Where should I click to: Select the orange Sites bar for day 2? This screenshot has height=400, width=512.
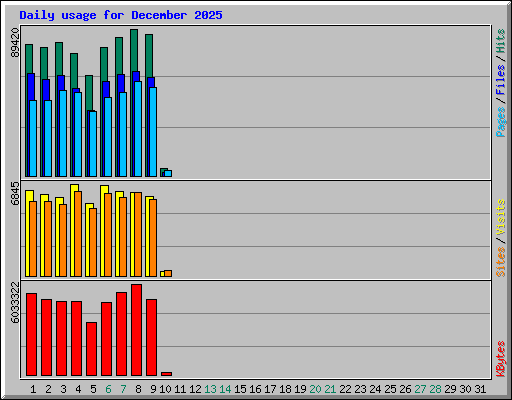(48, 239)
